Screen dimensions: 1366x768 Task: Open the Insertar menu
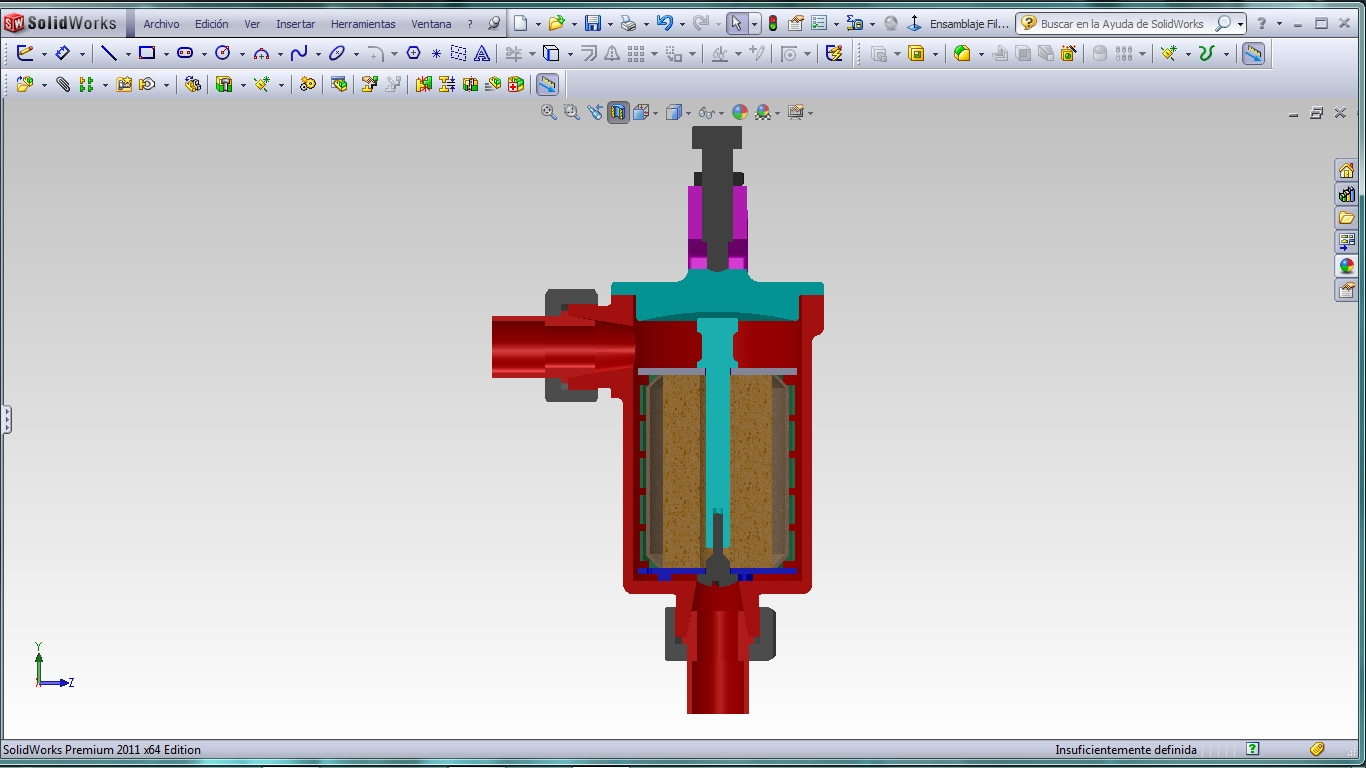pos(295,24)
